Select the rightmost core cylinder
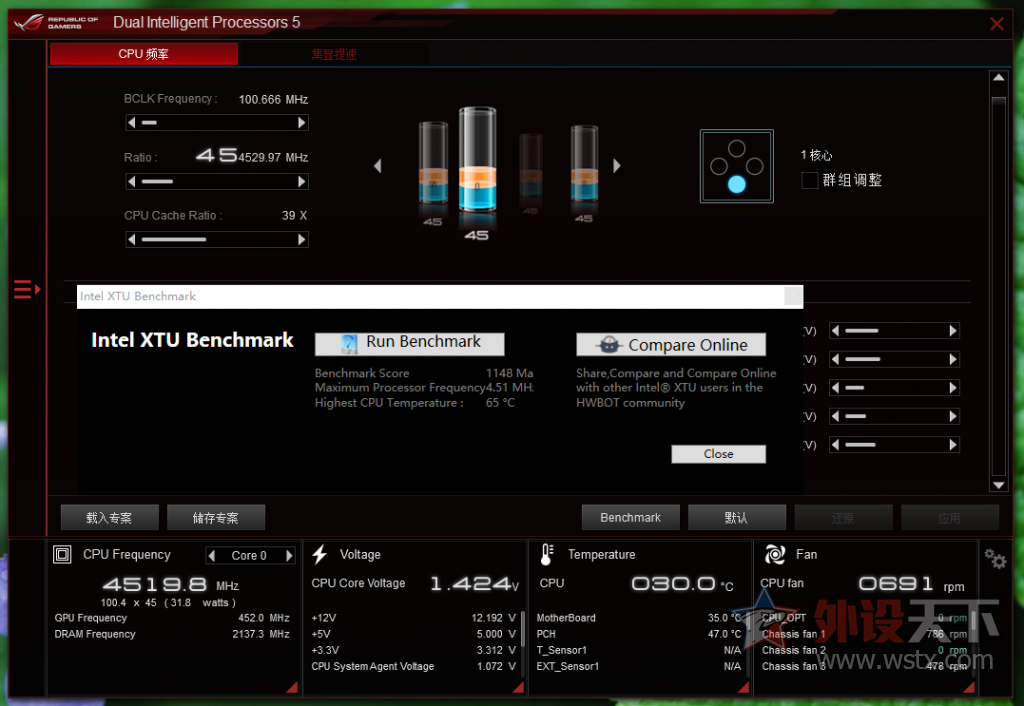The width and height of the screenshot is (1024, 706). 584,163
